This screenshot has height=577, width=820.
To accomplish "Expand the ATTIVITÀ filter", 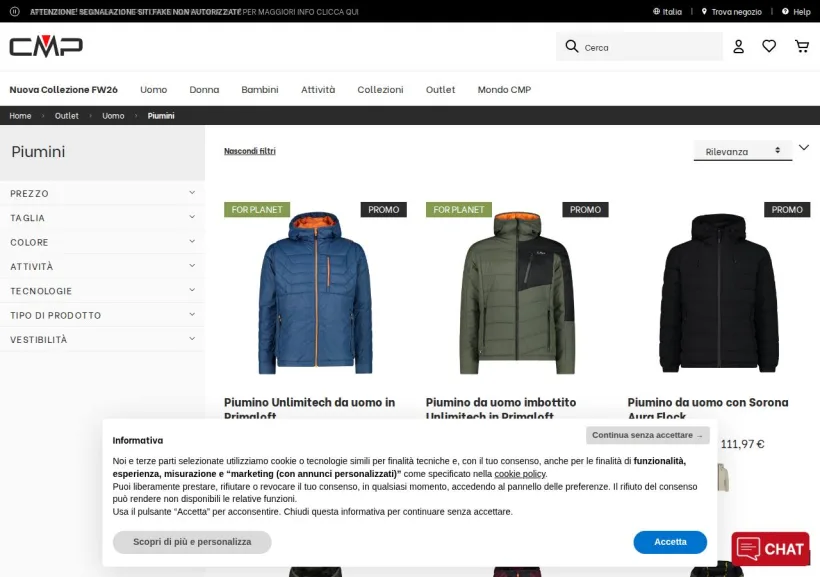I will tap(102, 266).
